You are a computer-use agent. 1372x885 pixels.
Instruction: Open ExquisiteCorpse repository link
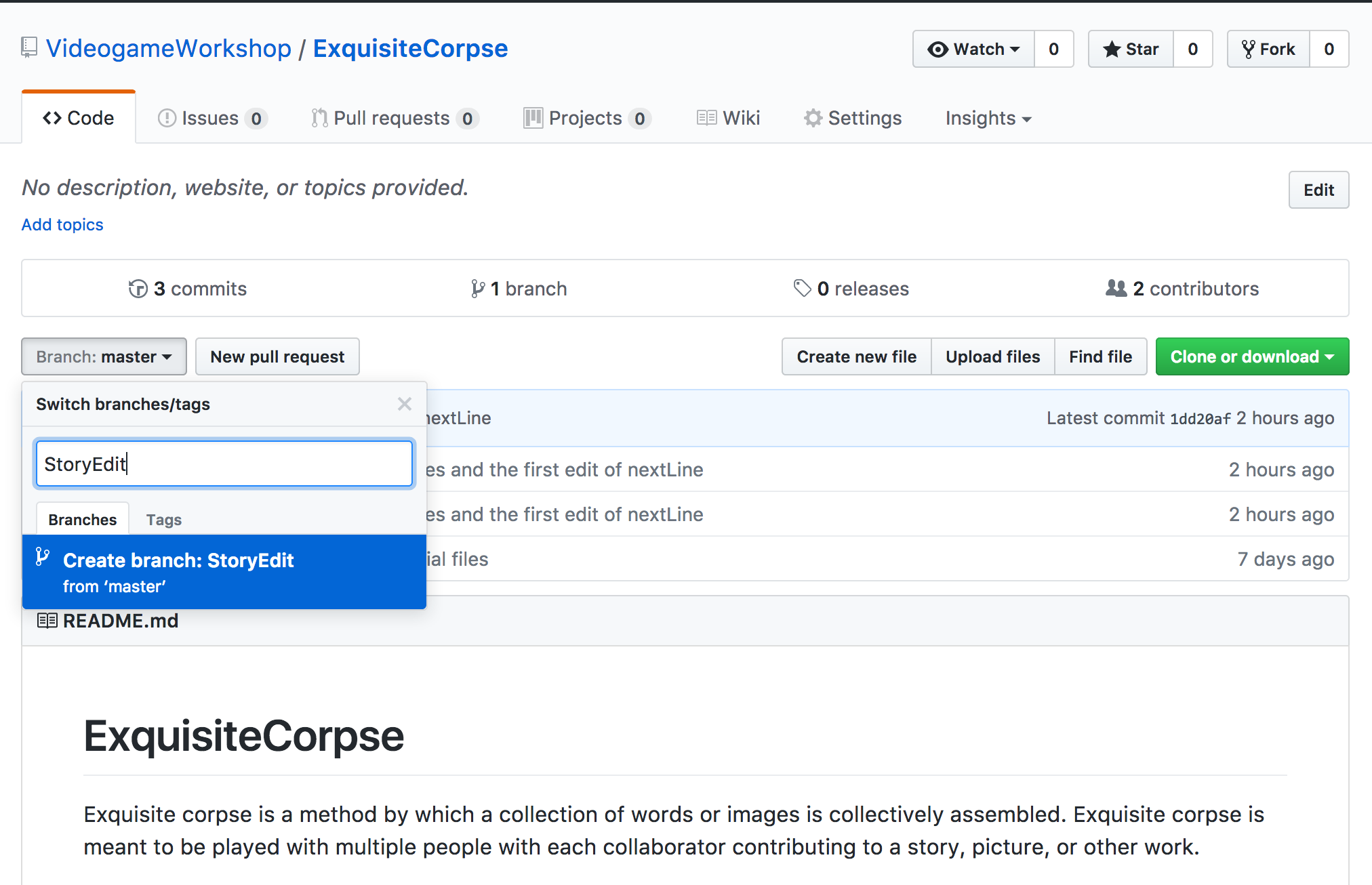point(410,48)
